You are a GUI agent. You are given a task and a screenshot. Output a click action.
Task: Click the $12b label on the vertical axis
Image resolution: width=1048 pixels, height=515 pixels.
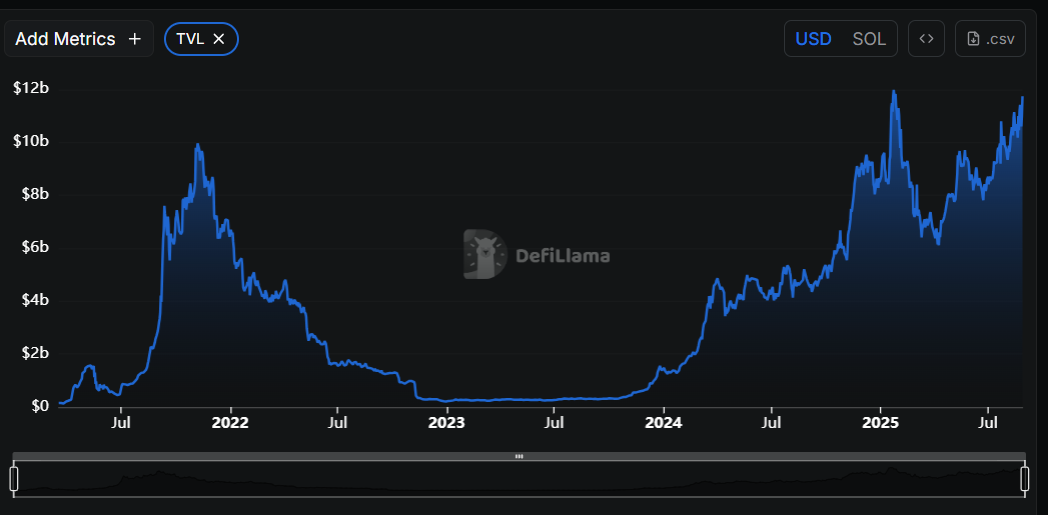tap(31, 88)
